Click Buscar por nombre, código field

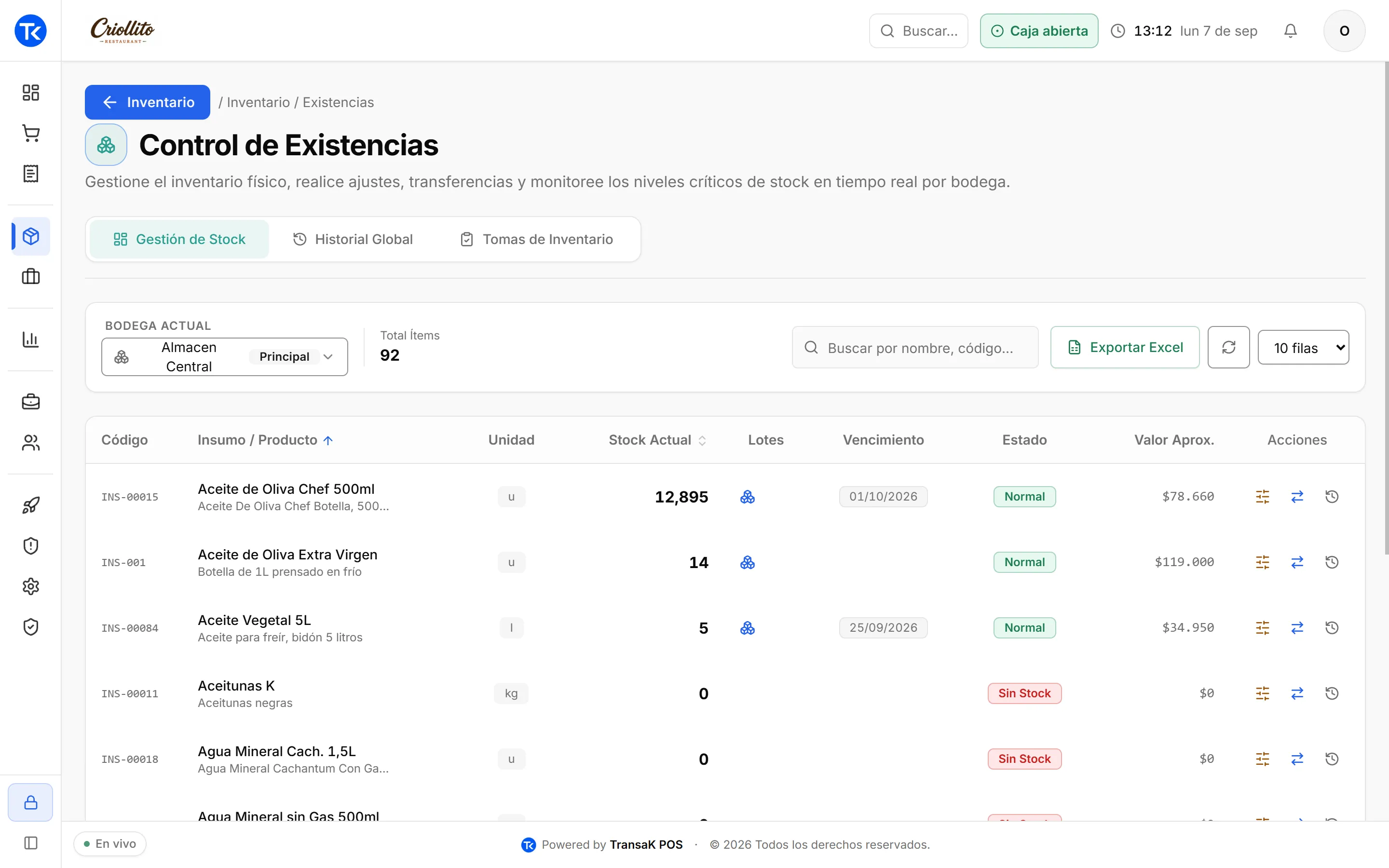tap(915, 347)
